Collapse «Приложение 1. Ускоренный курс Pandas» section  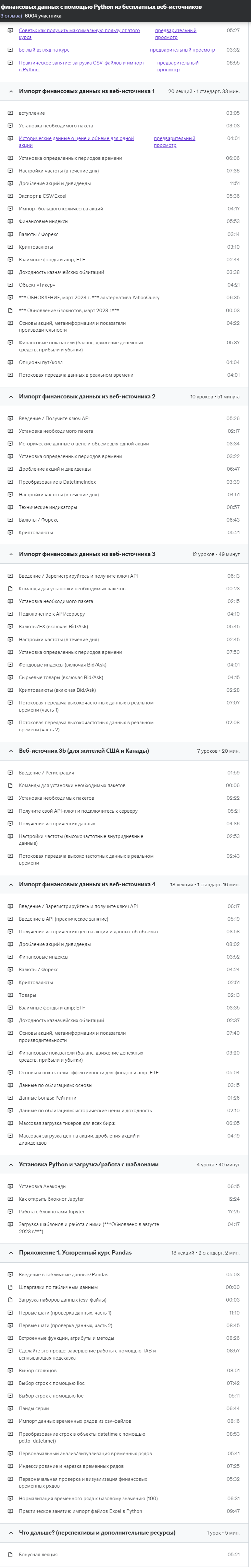point(10,1253)
